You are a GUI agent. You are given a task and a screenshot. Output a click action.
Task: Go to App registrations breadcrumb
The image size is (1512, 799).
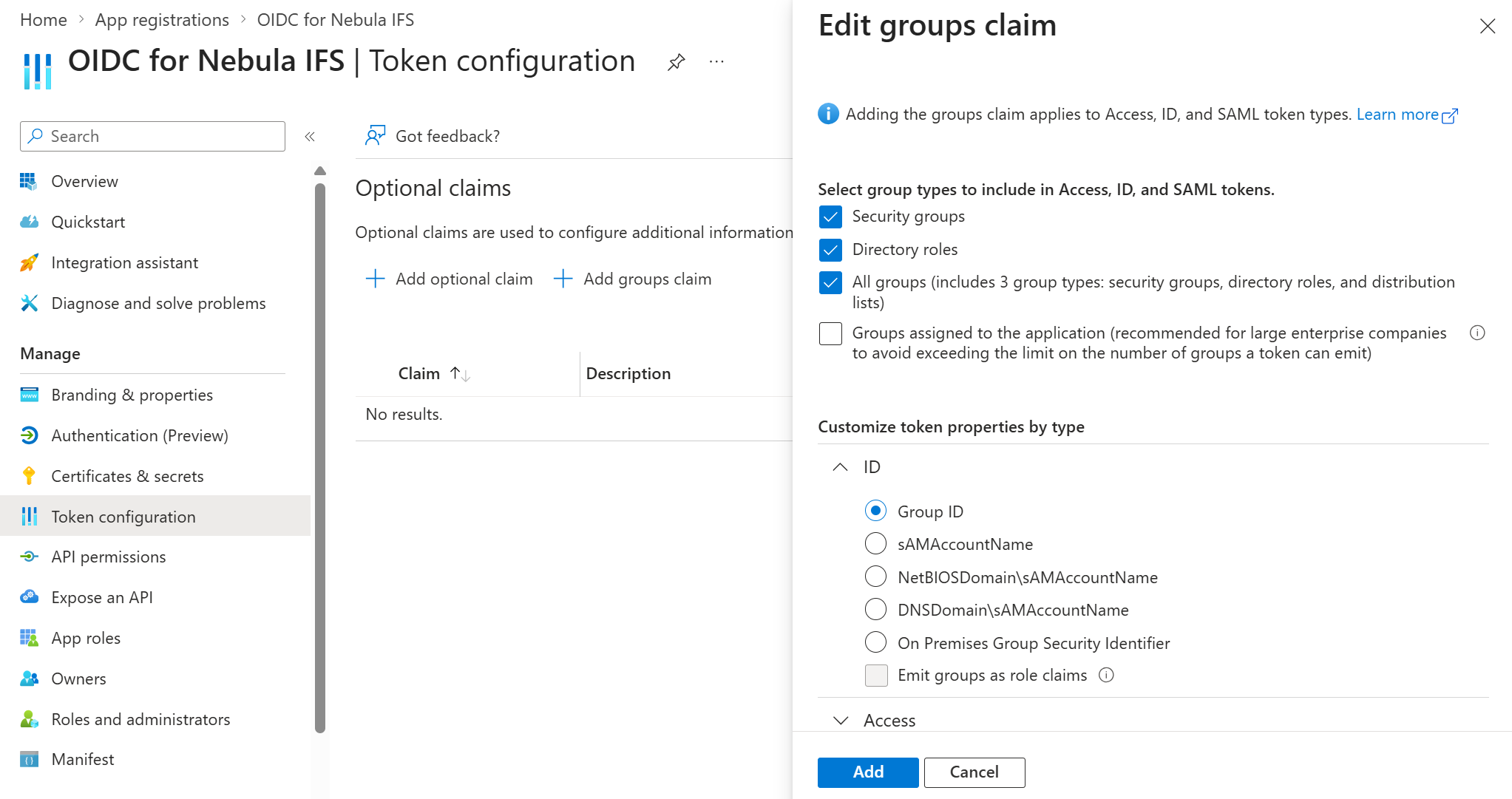click(x=162, y=20)
